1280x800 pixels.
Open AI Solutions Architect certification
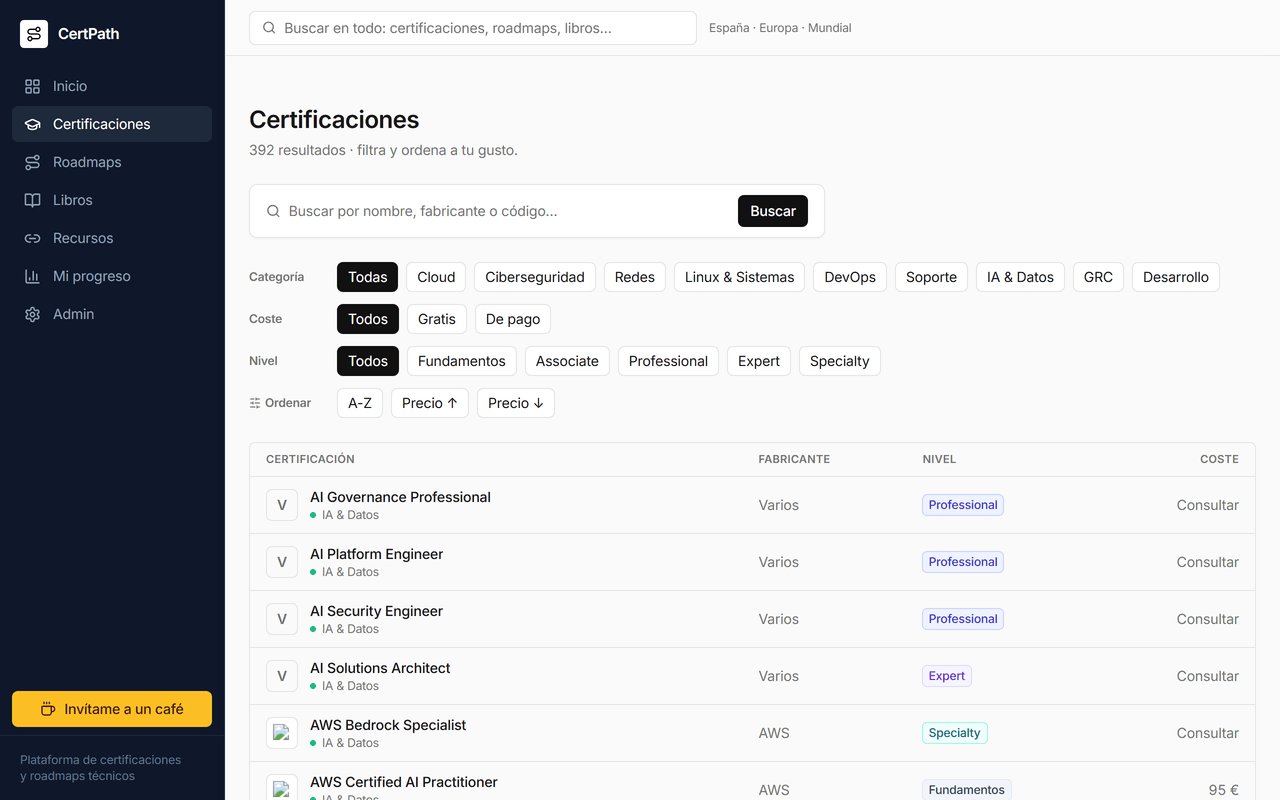click(380, 668)
